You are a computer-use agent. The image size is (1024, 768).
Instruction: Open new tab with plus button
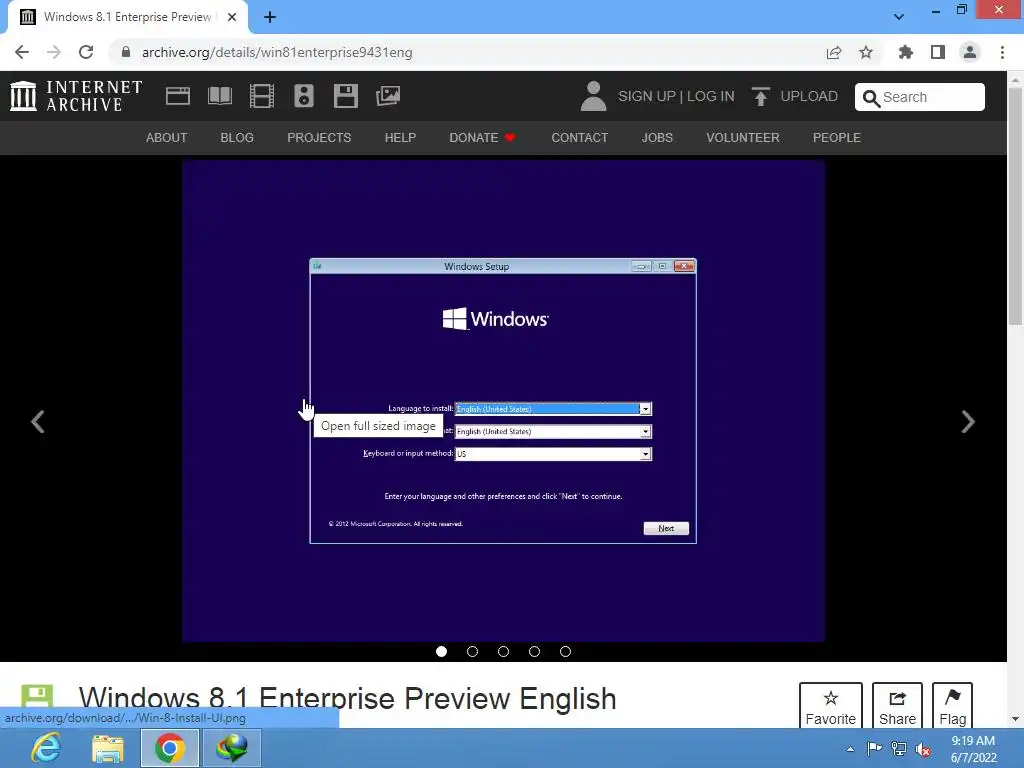270,17
